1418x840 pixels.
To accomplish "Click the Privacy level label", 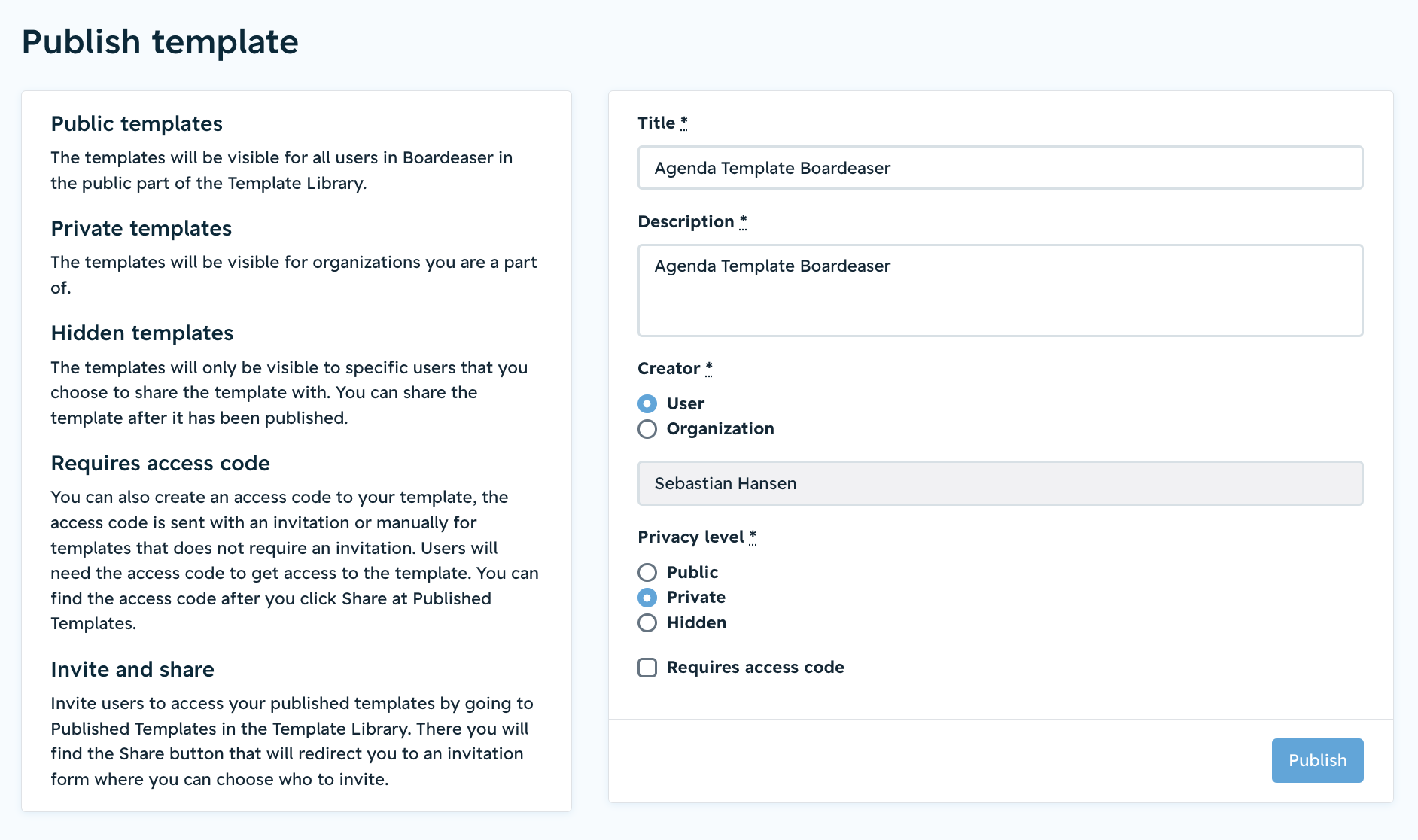I will click(697, 537).
